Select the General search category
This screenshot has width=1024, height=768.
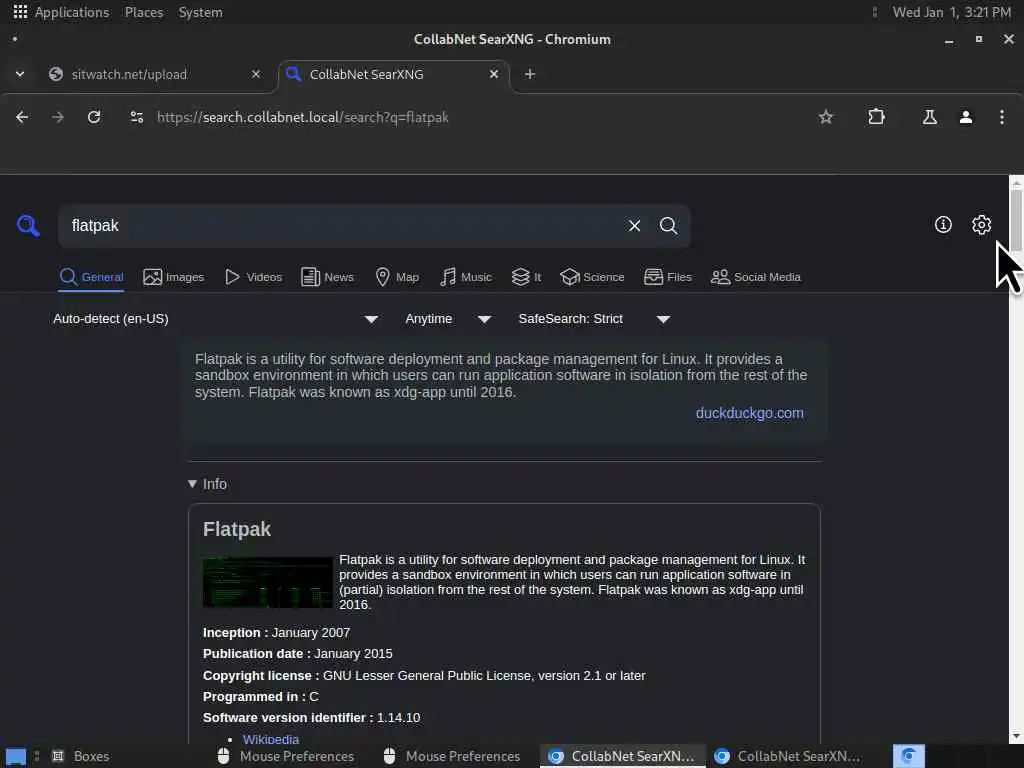[x=91, y=277]
